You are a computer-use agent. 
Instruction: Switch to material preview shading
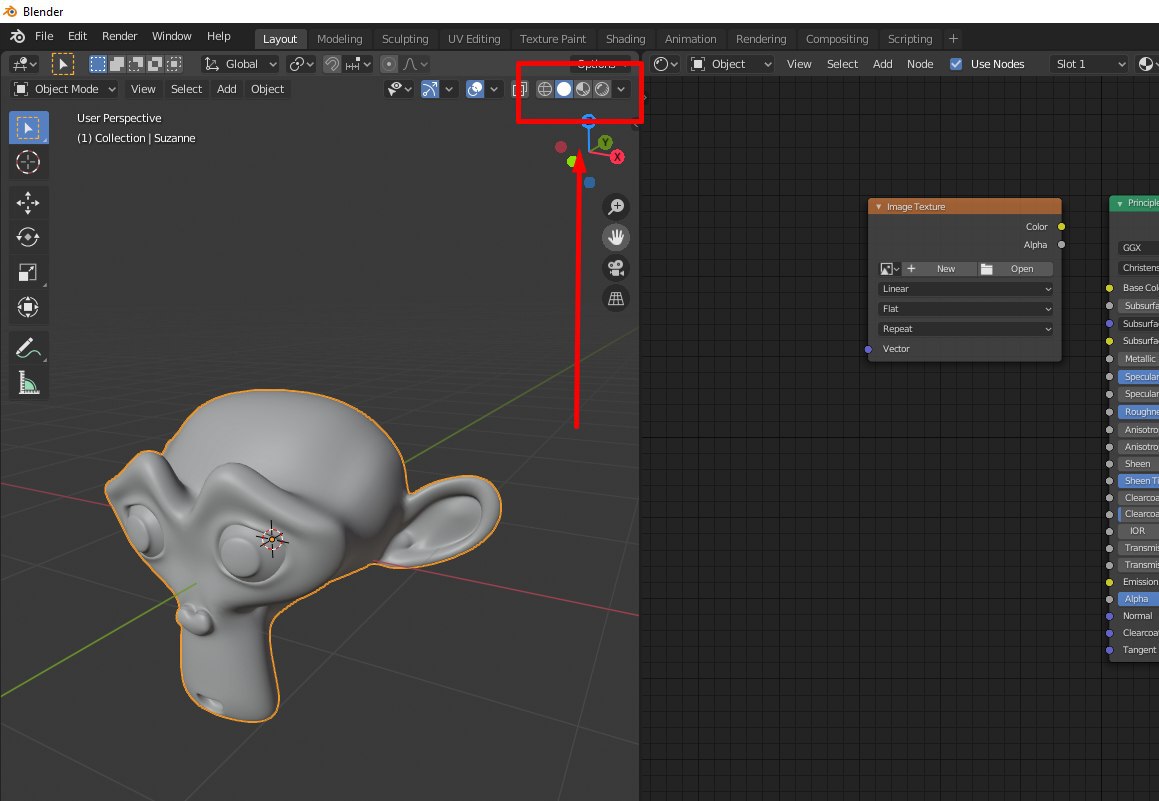583,89
